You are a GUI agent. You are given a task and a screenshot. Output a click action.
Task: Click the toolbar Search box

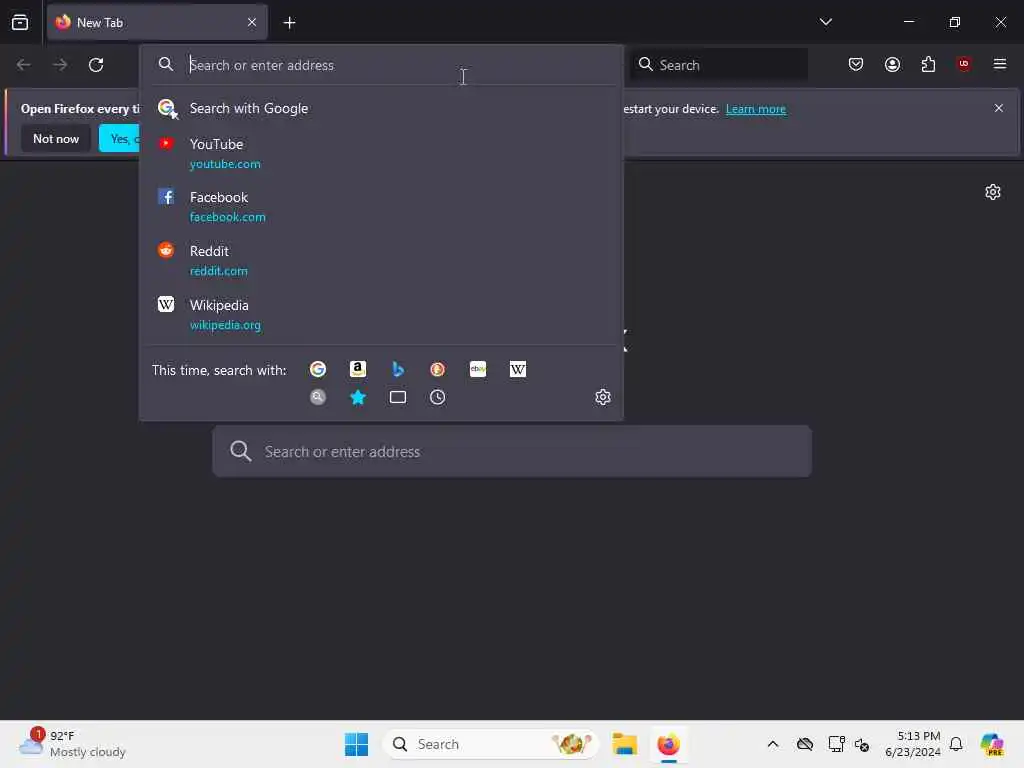click(719, 65)
